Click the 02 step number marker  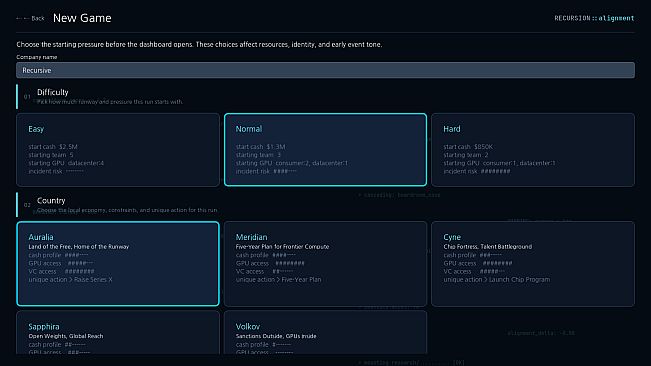pyautogui.click(x=27, y=205)
